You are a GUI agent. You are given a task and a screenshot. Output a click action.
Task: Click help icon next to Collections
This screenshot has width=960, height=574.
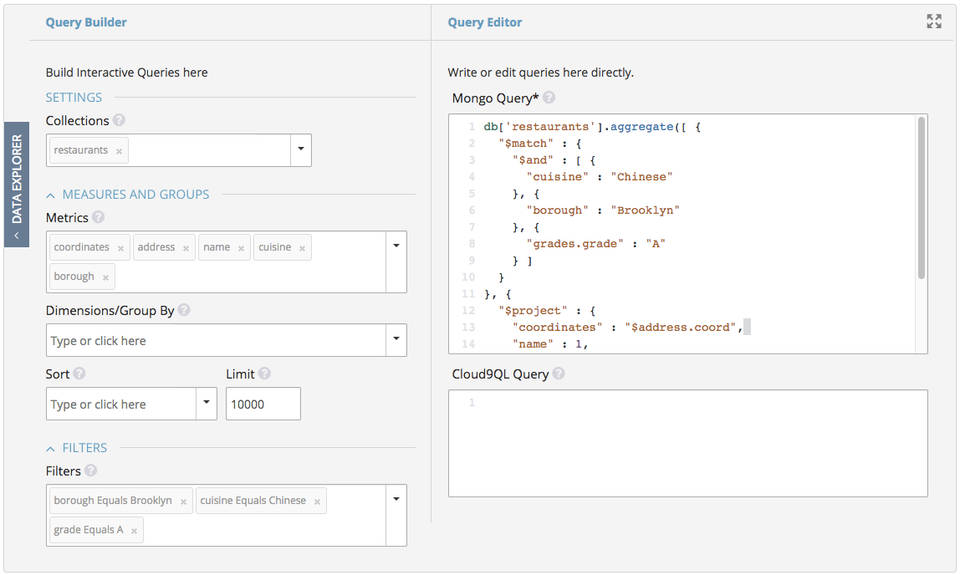119,121
